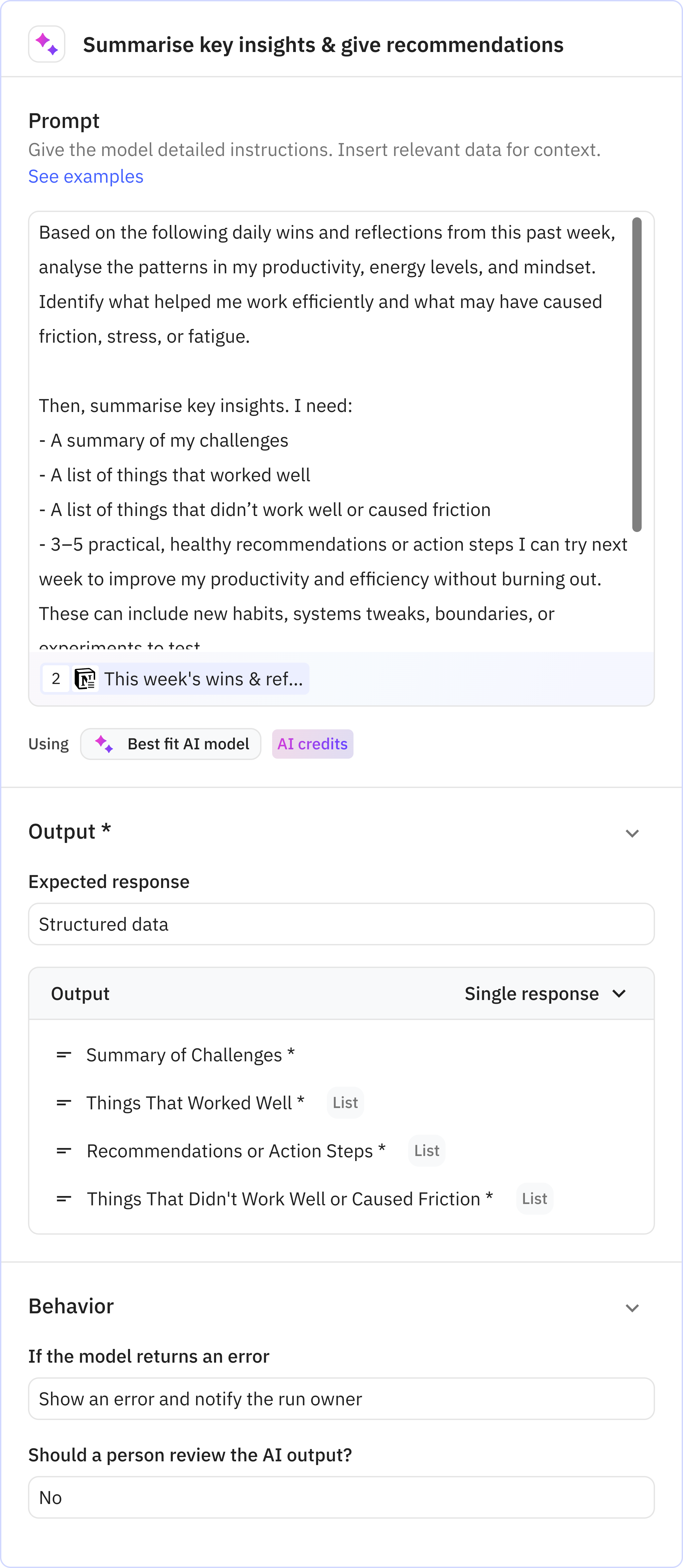Image resolution: width=683 pixels, height=1568 pixels.
Task: Open the Structured data response type selector
Action: 341,924
